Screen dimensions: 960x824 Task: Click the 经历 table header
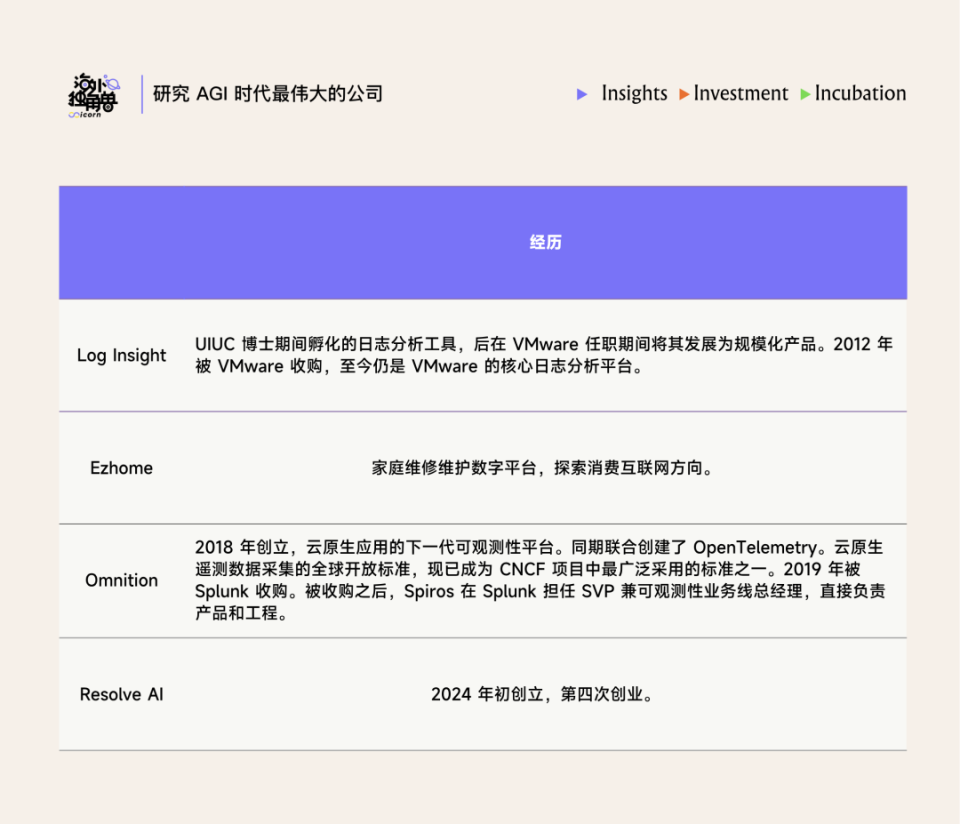point(546,242)
